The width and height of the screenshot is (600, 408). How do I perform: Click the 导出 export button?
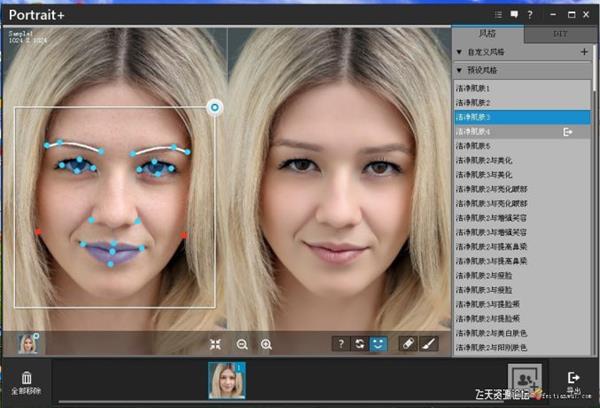coord(574,381)
